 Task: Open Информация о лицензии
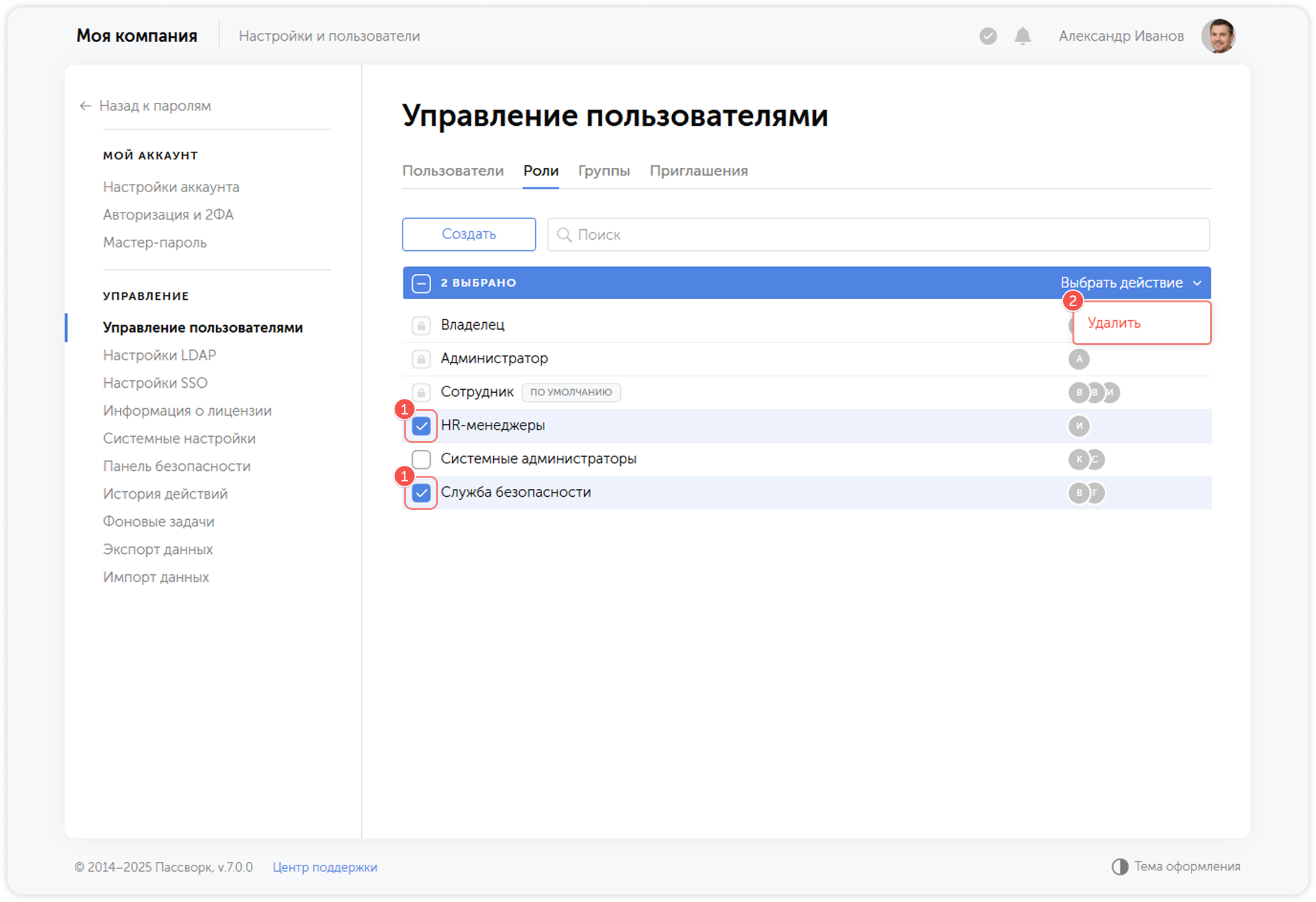click(187, 411)
